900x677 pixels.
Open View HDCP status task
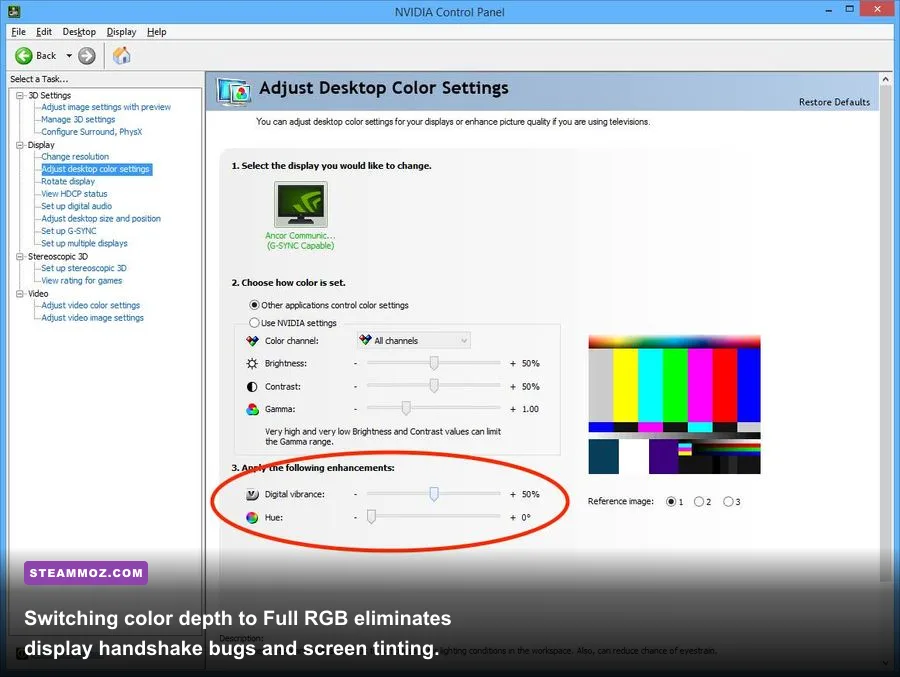click(x=74, y=194)
